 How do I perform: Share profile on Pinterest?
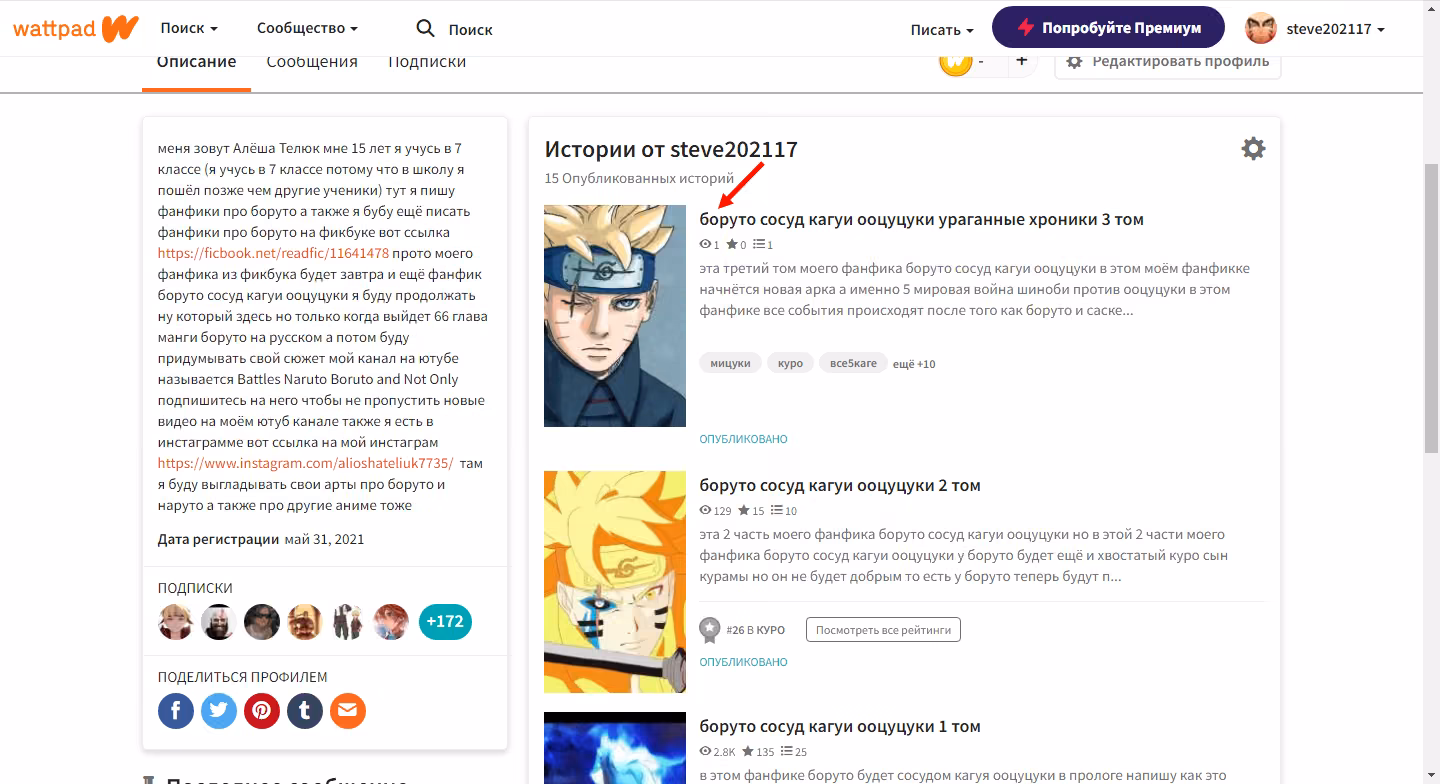tap(262, 711)
